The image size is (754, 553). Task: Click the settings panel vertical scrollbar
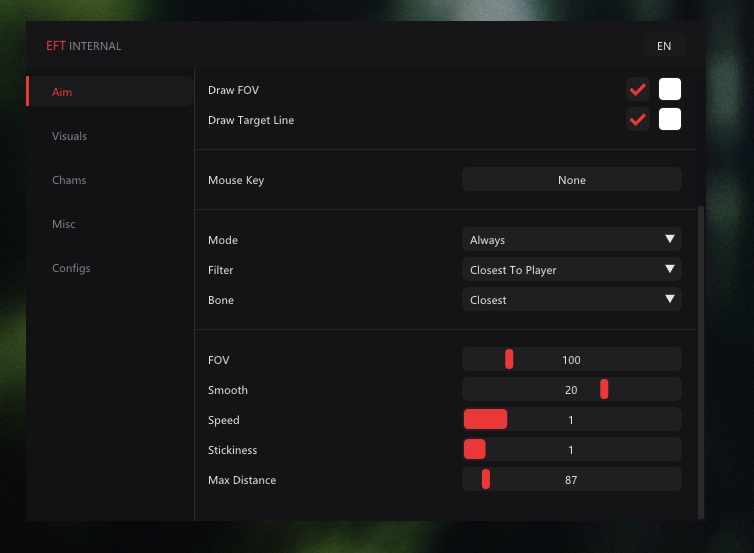click(701, 362)
